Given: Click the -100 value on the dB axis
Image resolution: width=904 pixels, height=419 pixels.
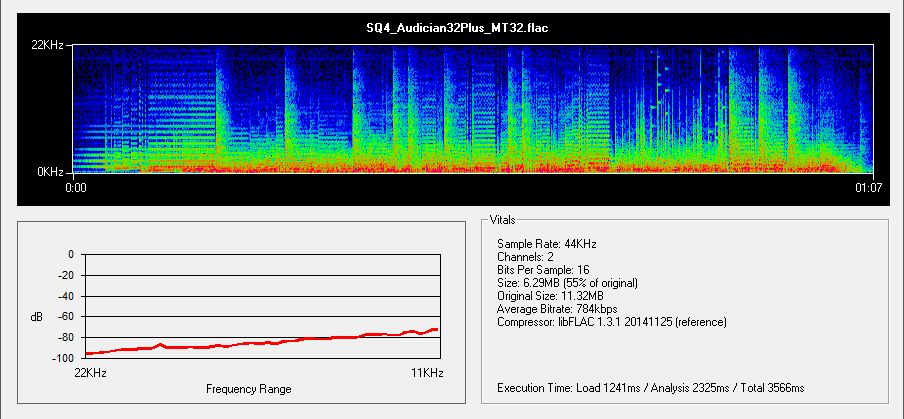Looking at the screenshot, I should (x=62, y=358).
